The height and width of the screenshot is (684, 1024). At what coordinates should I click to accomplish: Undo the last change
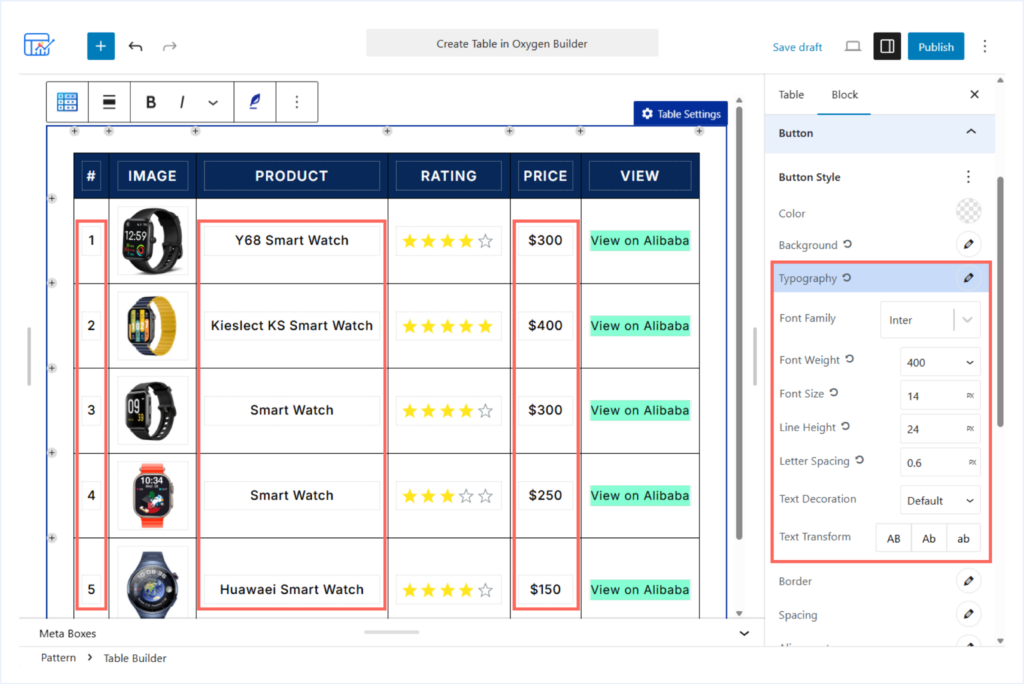[x=135, y=46]
